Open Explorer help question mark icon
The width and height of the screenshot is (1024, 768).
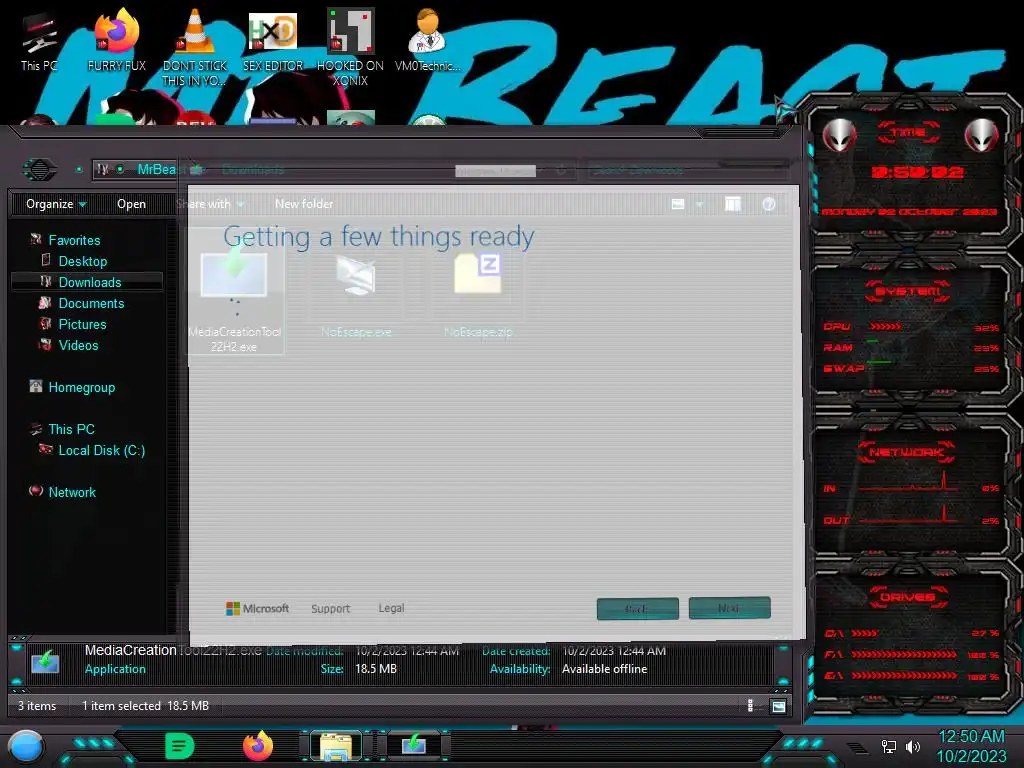tap(769, 204)
